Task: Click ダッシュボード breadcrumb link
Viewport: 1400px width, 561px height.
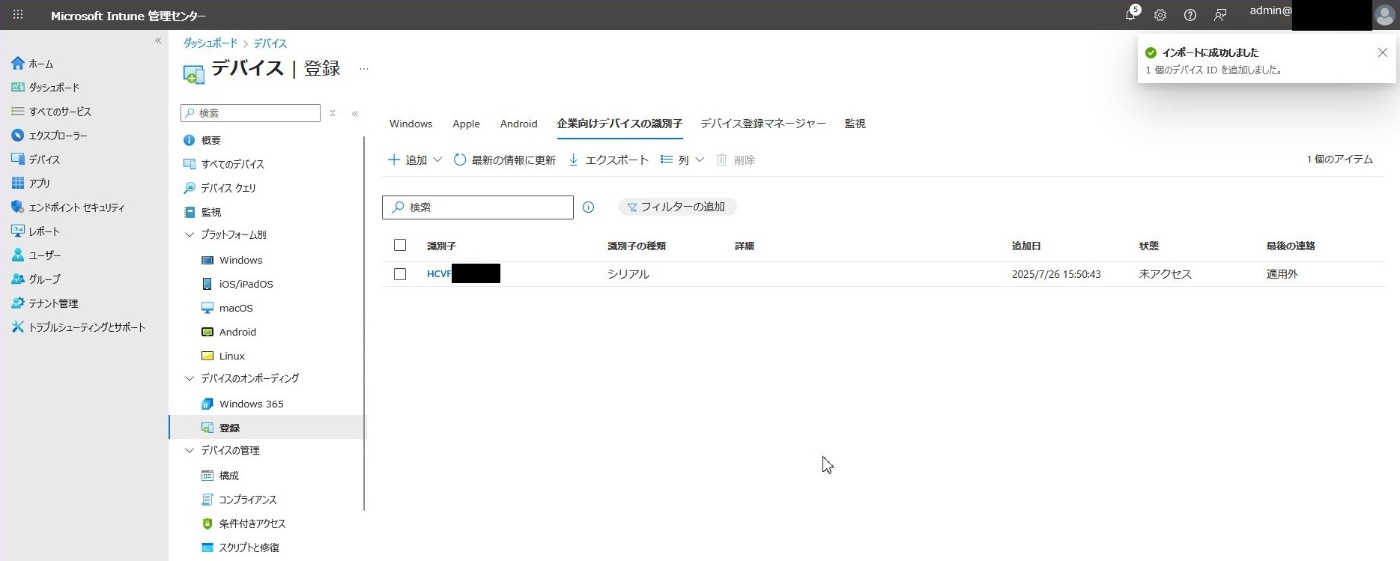Action: [210, 44]
